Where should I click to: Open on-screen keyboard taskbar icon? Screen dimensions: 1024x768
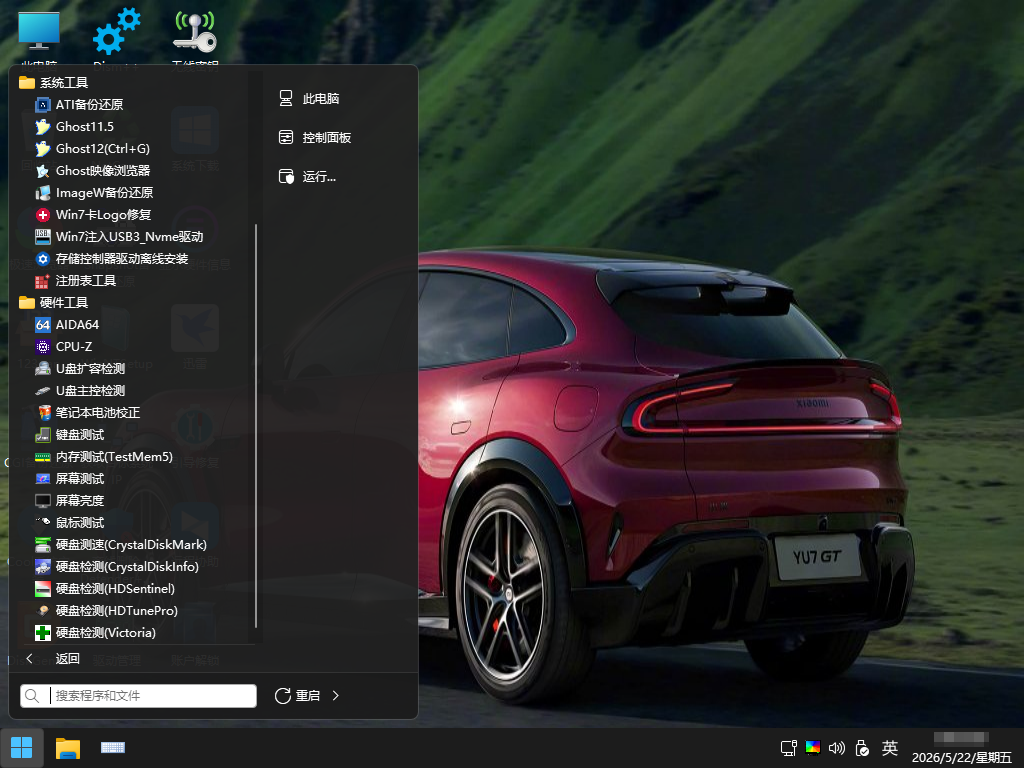point(113,748)
